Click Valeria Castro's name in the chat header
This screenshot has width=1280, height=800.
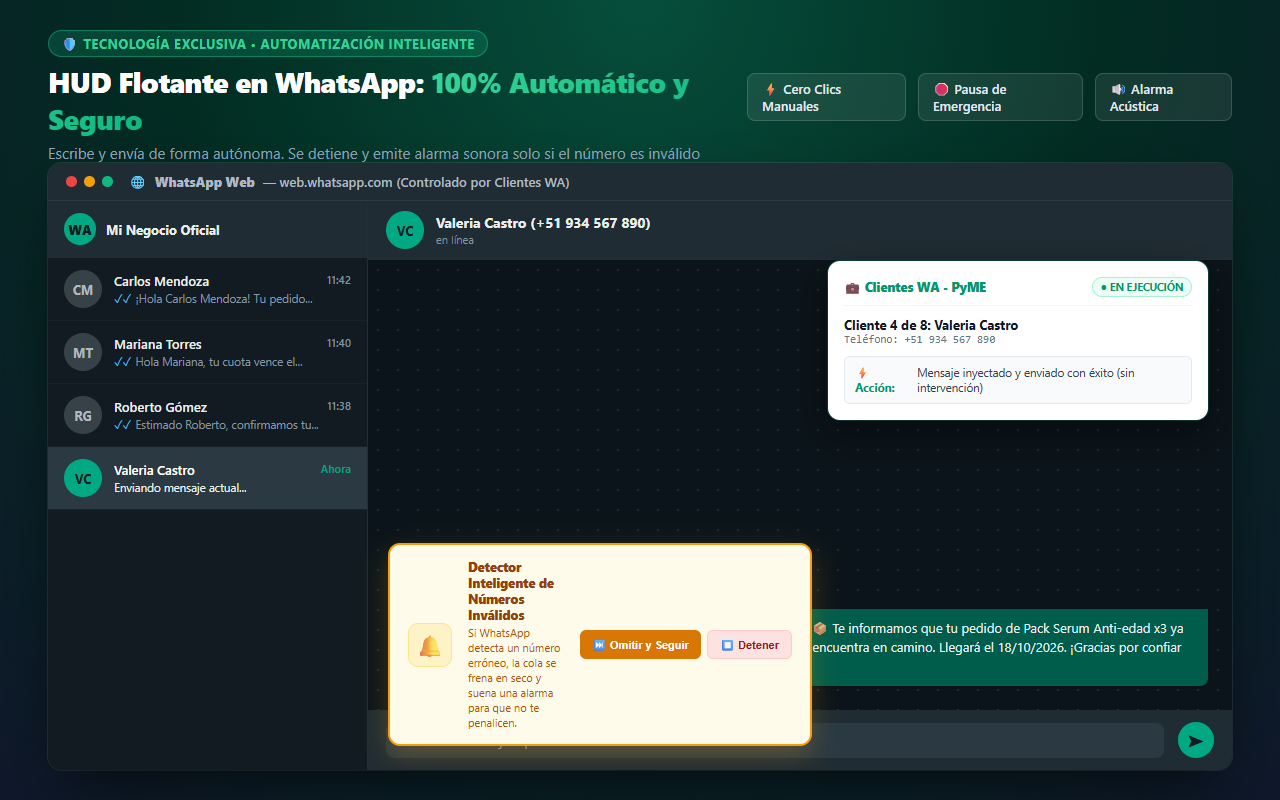click(543, 223)
